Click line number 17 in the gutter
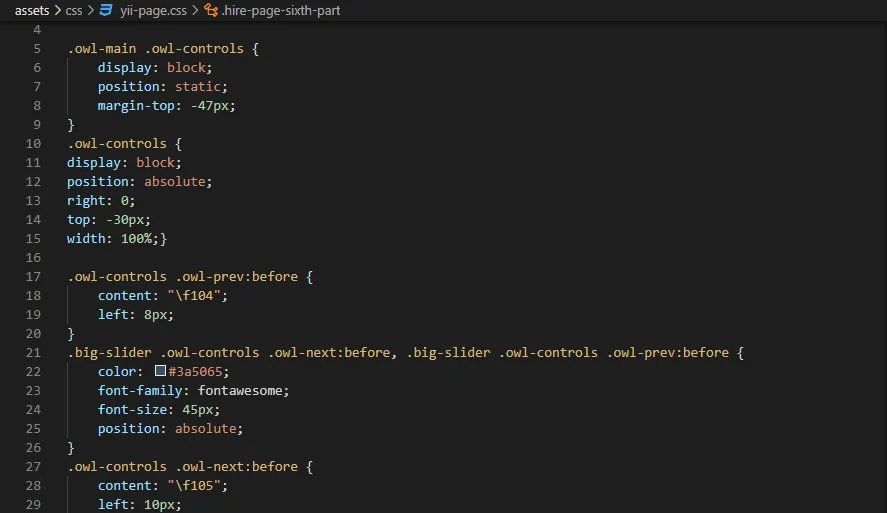 click(x=33, y=277)
